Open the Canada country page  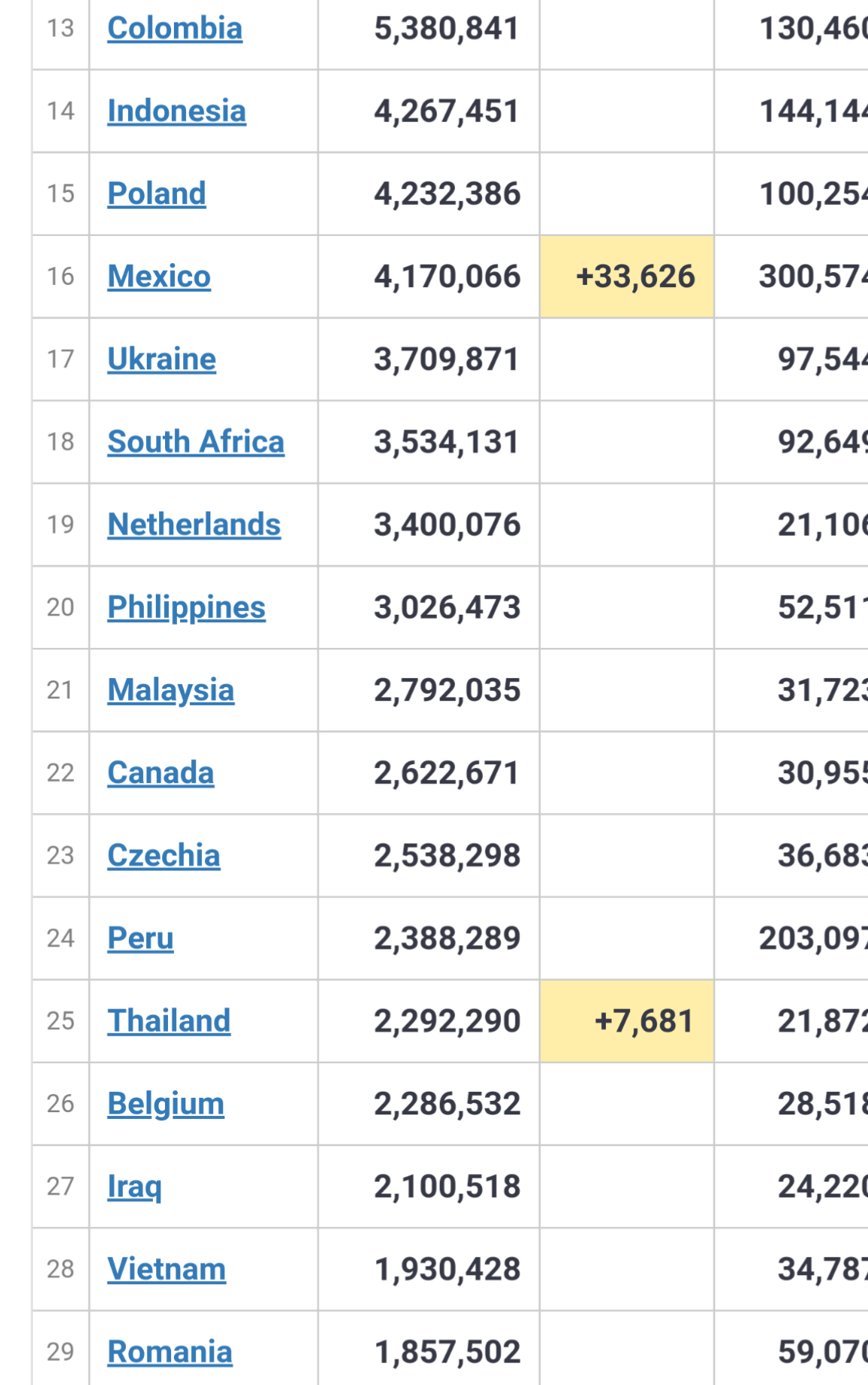point(160,773)
